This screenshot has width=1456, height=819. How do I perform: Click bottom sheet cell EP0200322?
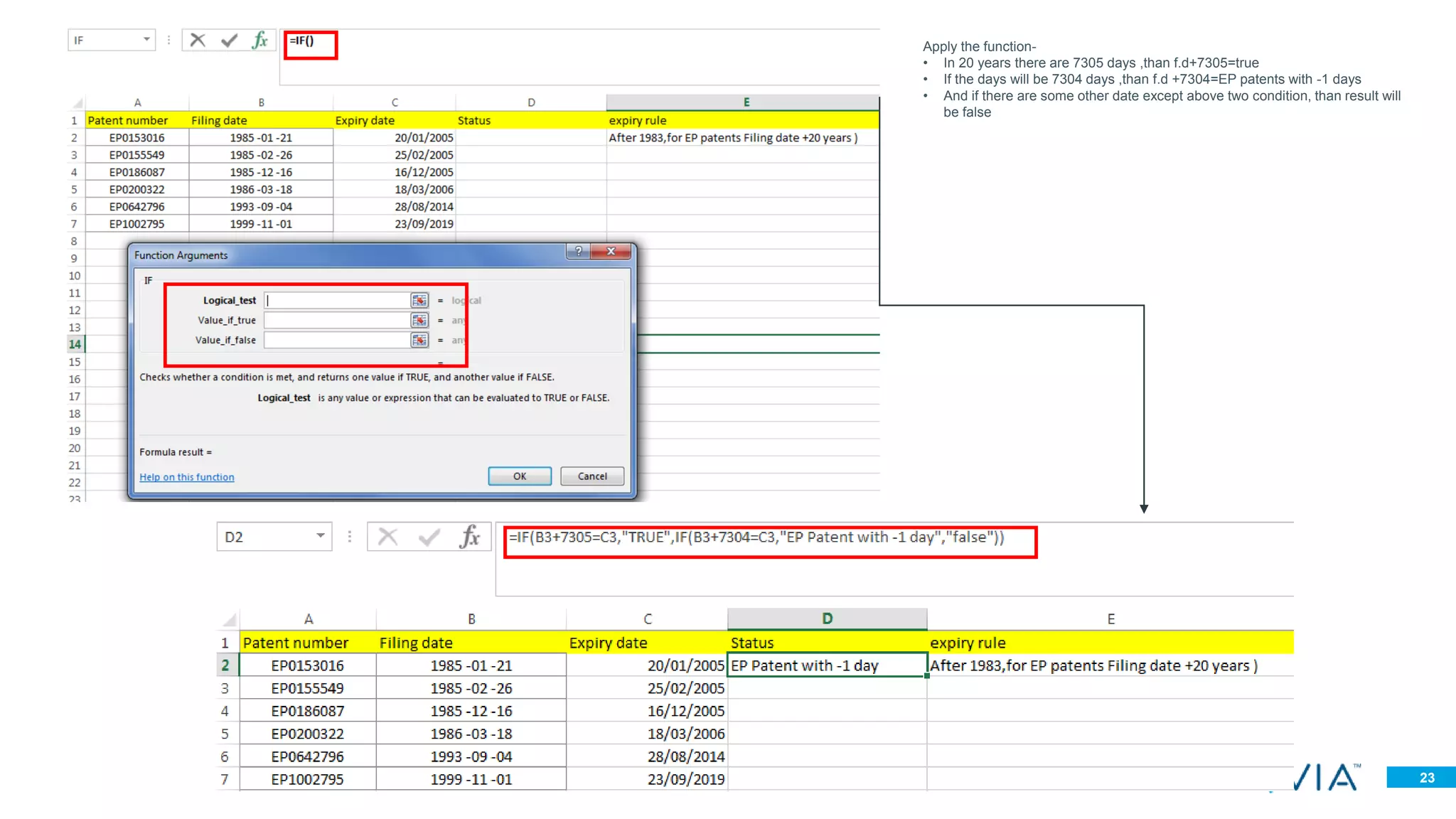(308, 734)
